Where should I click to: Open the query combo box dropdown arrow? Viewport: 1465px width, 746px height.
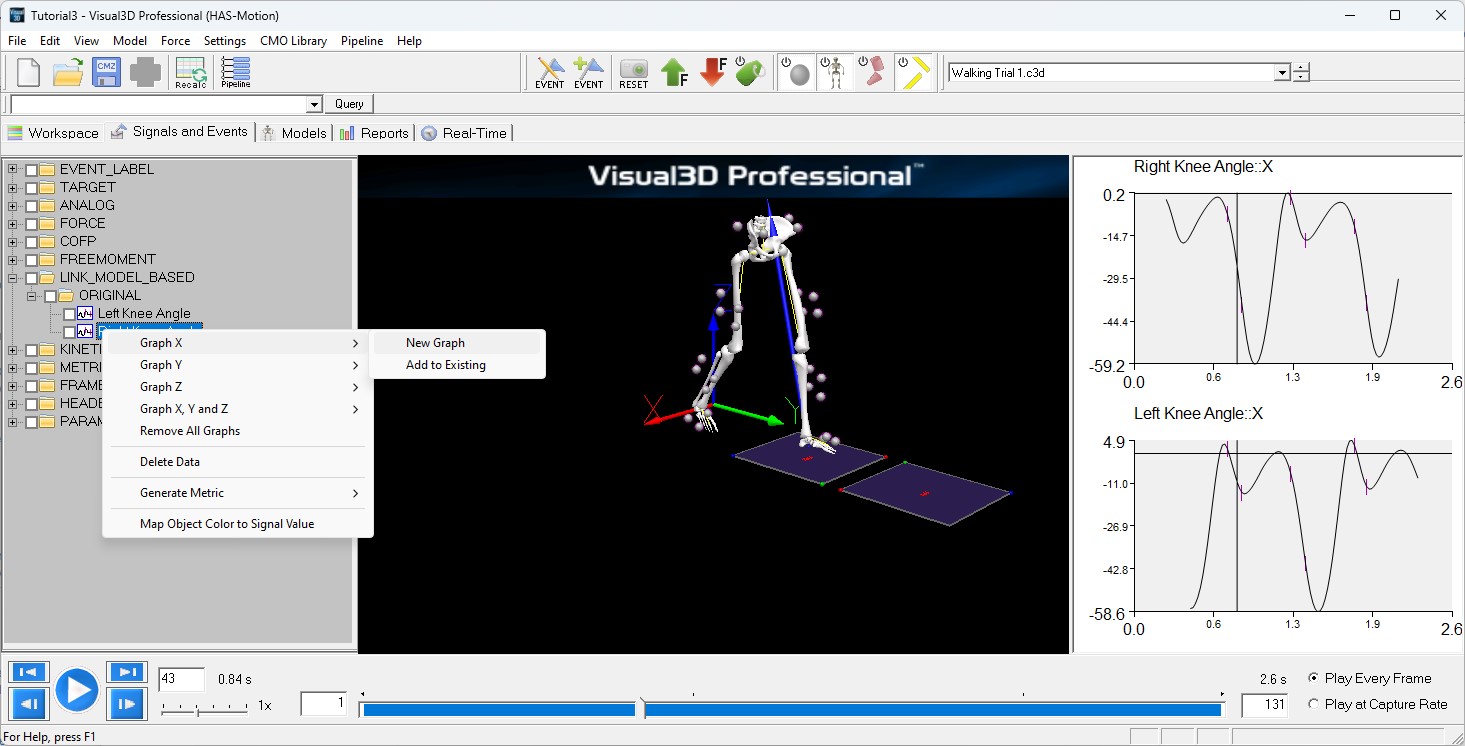pyautogui.click(x=314, y=104)
